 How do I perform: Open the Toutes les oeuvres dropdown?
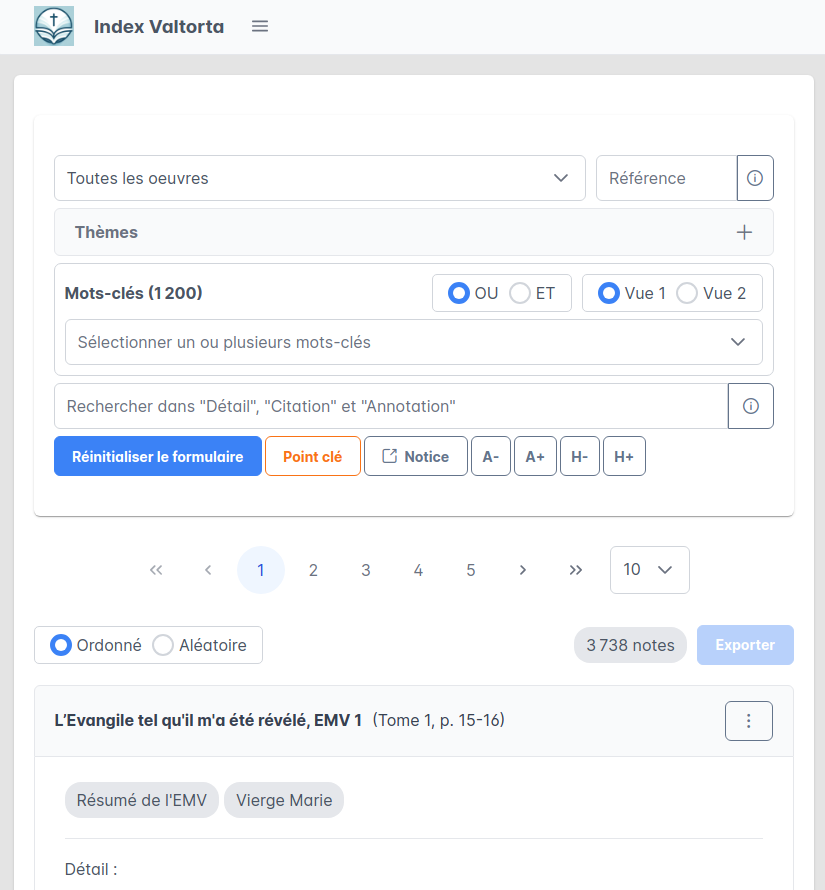pos(319,178)
